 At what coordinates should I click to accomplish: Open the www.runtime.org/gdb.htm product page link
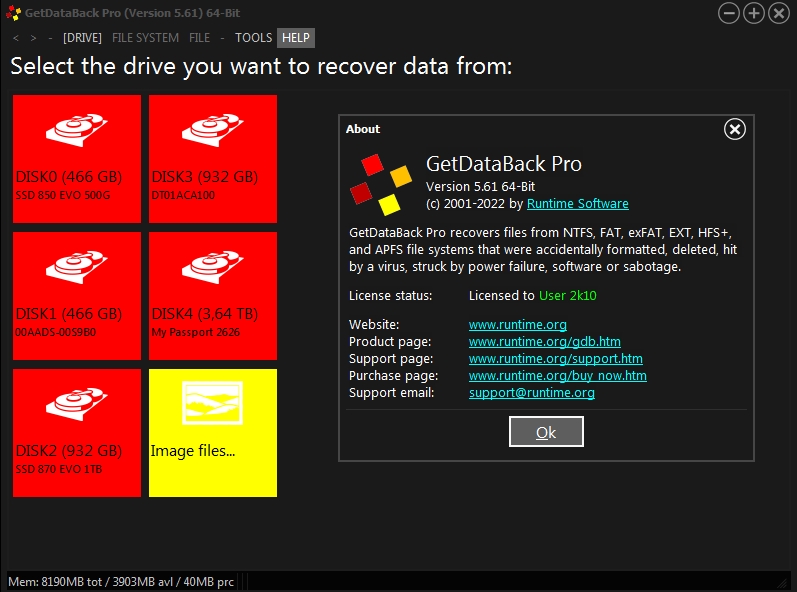point(544,342)
